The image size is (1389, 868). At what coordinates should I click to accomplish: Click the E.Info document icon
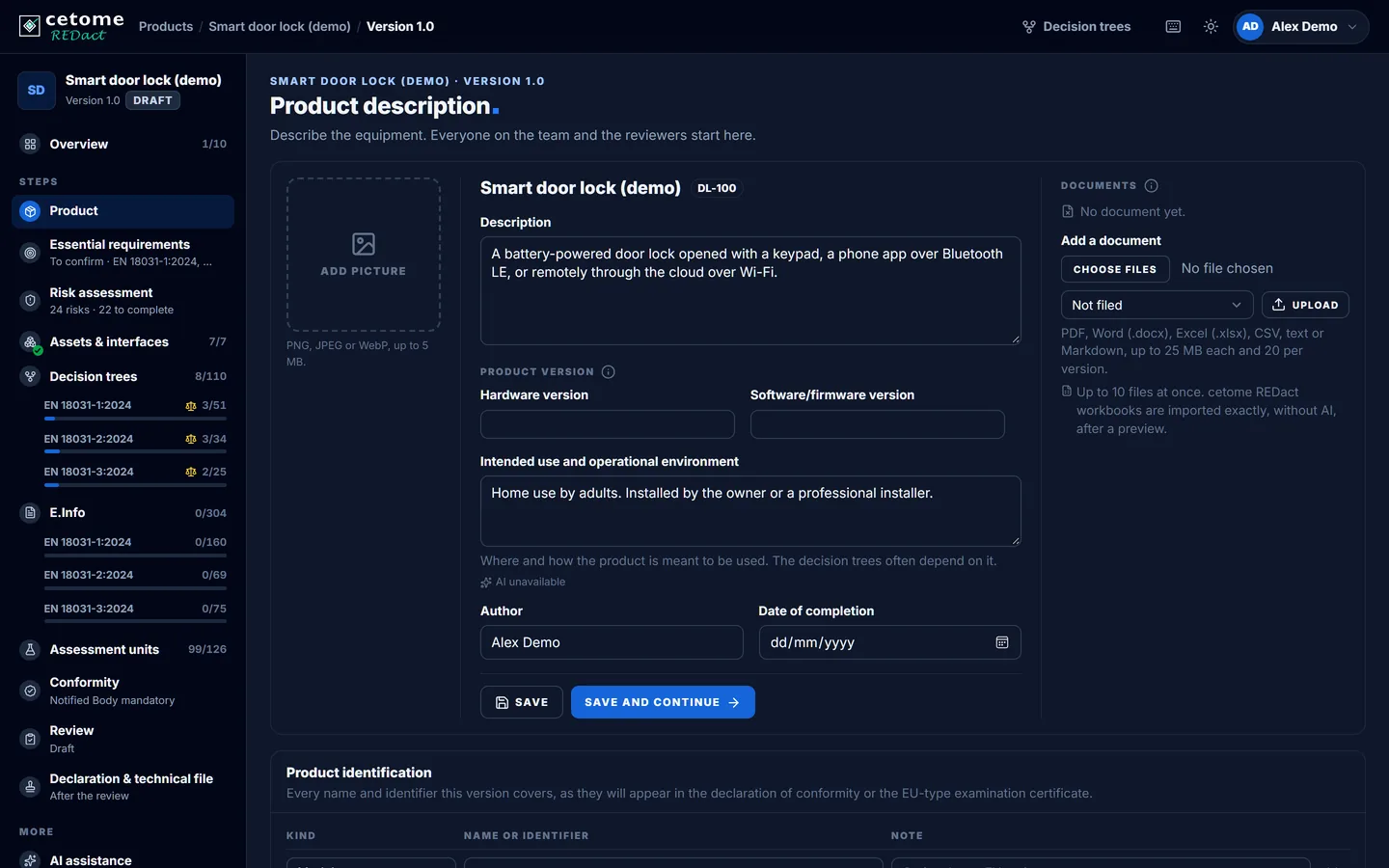point(31,513)
